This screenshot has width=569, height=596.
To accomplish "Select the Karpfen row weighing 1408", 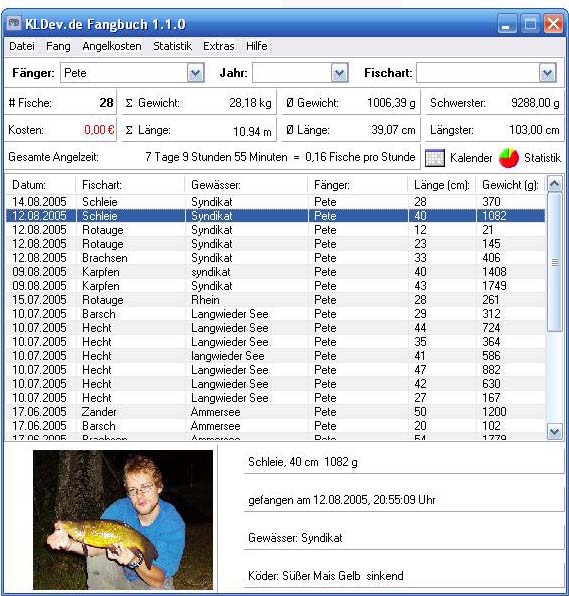I will [276, 272].
